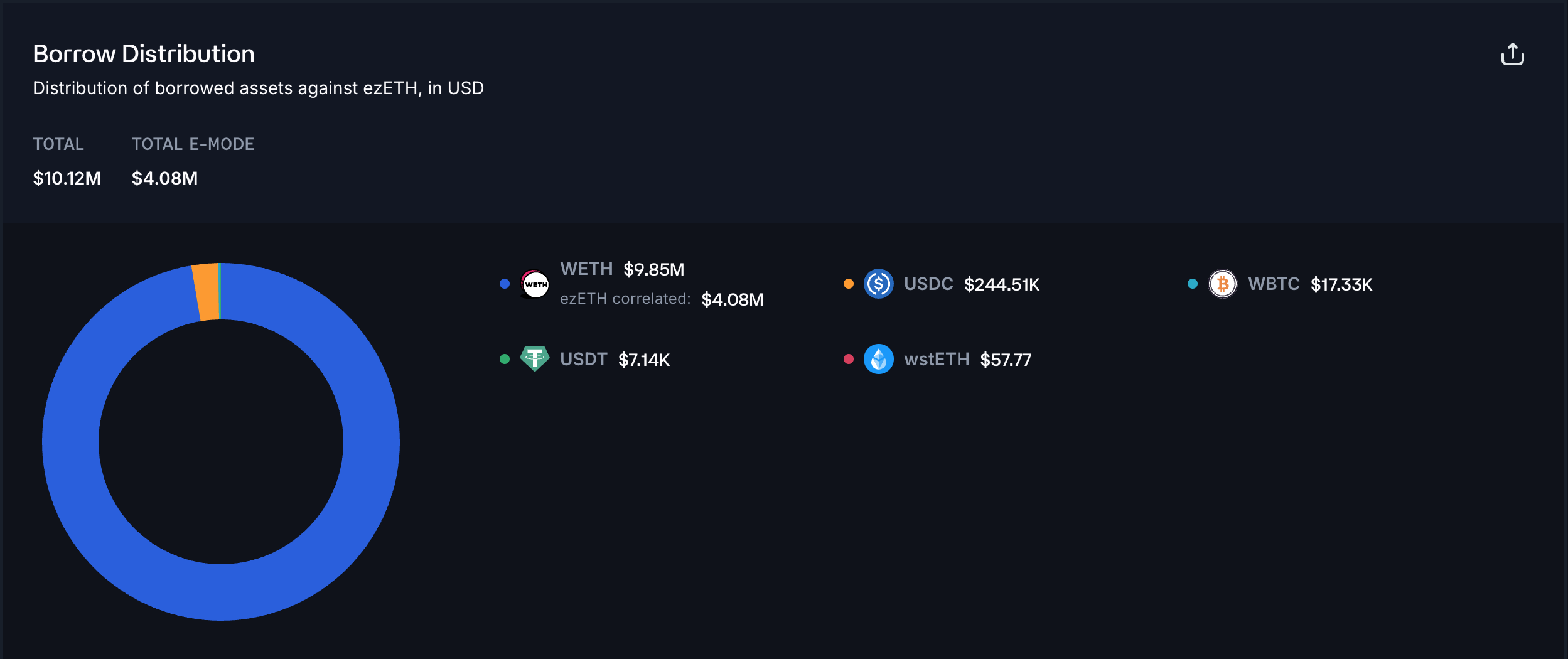Click the blue WETH legend dot
1568x659 pixels.
[505, 284]
